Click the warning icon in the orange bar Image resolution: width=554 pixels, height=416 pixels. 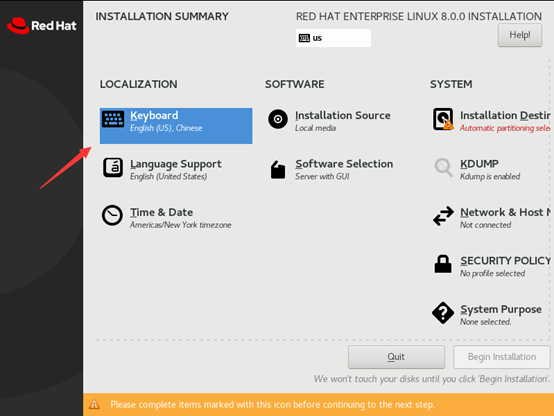click(x=94, y=404)
